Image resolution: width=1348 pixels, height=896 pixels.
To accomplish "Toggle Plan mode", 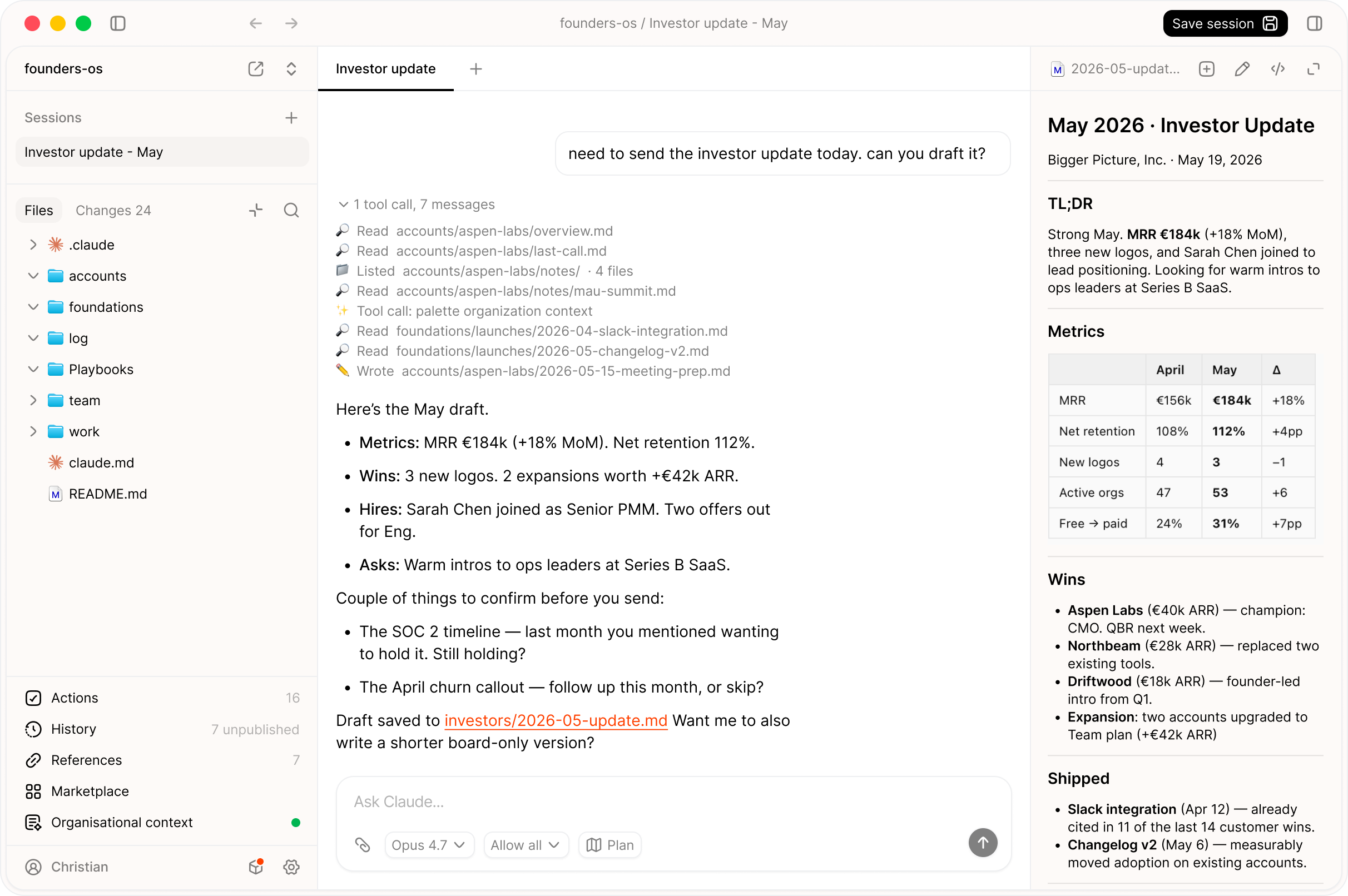I will [x=610, y=844].
